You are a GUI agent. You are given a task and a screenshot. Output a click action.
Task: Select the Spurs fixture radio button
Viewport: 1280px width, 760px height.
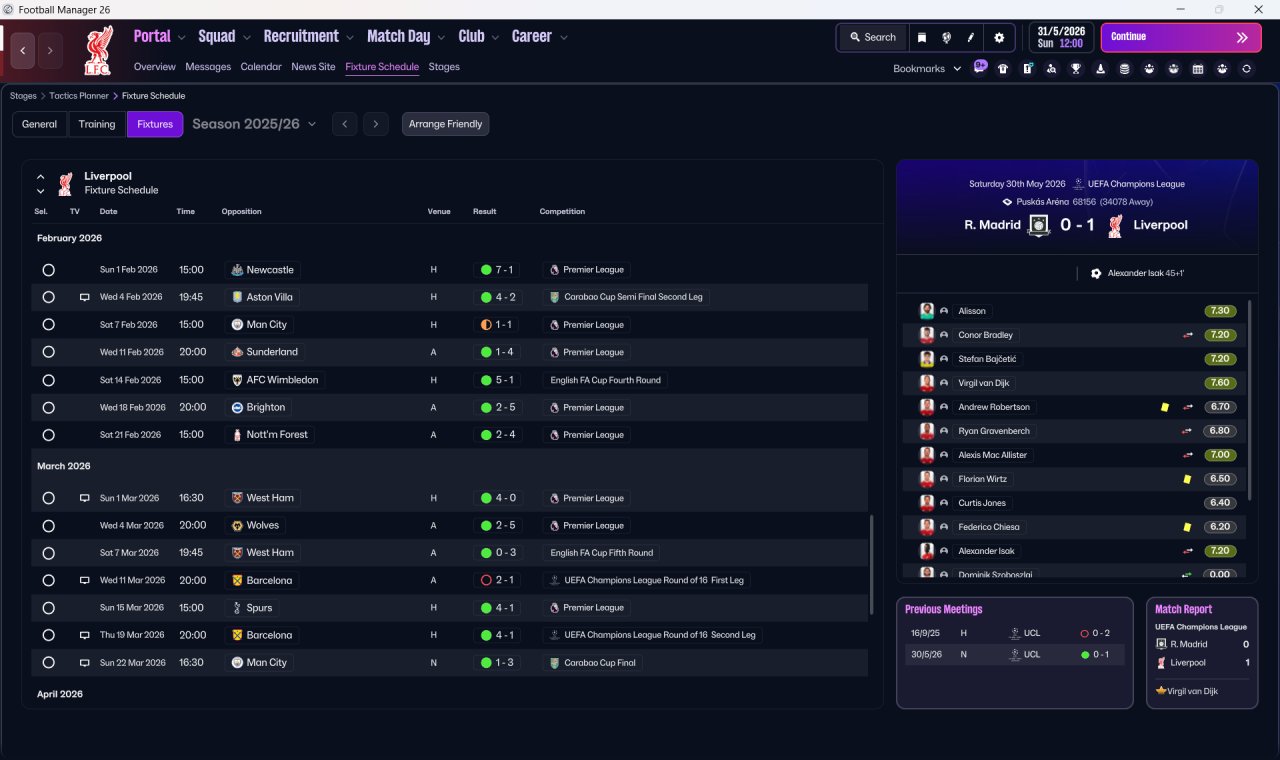[48, 608]
